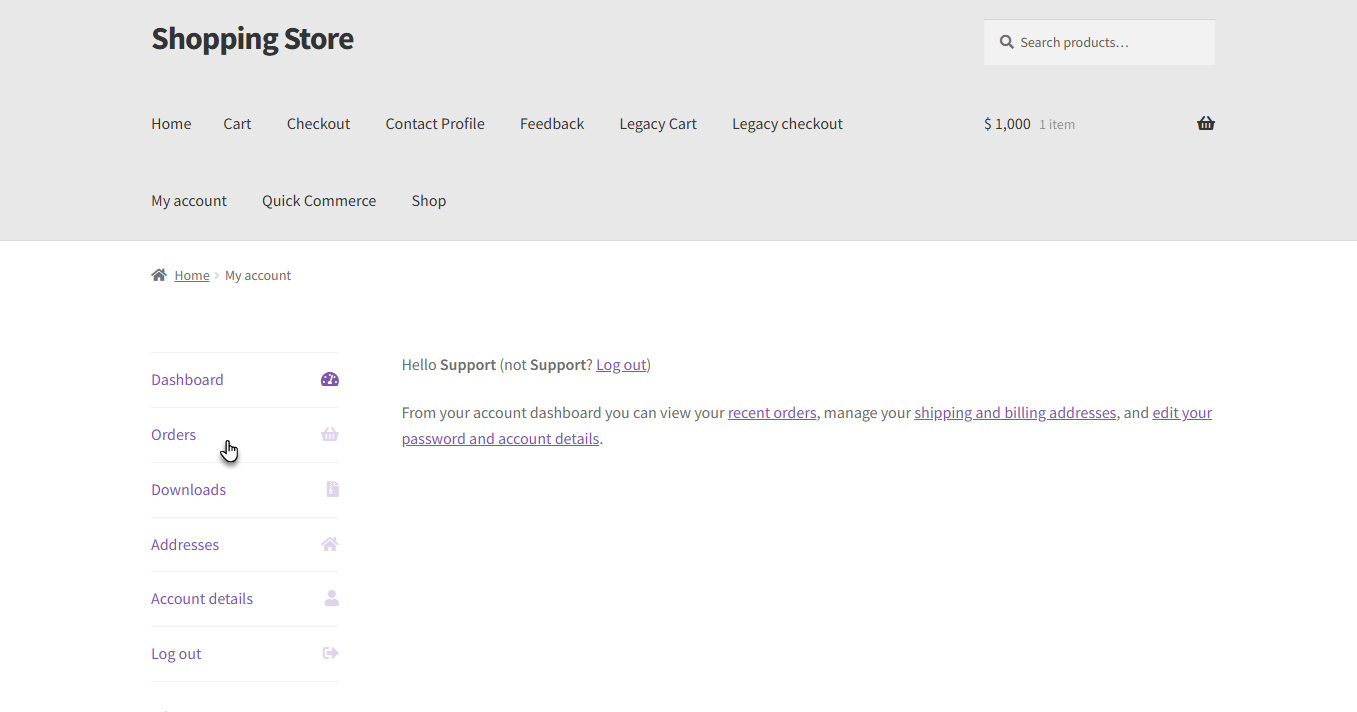1357x712 pixels.
Task: Click the Shopping Store site title
Action: click(x=252, y=39)
